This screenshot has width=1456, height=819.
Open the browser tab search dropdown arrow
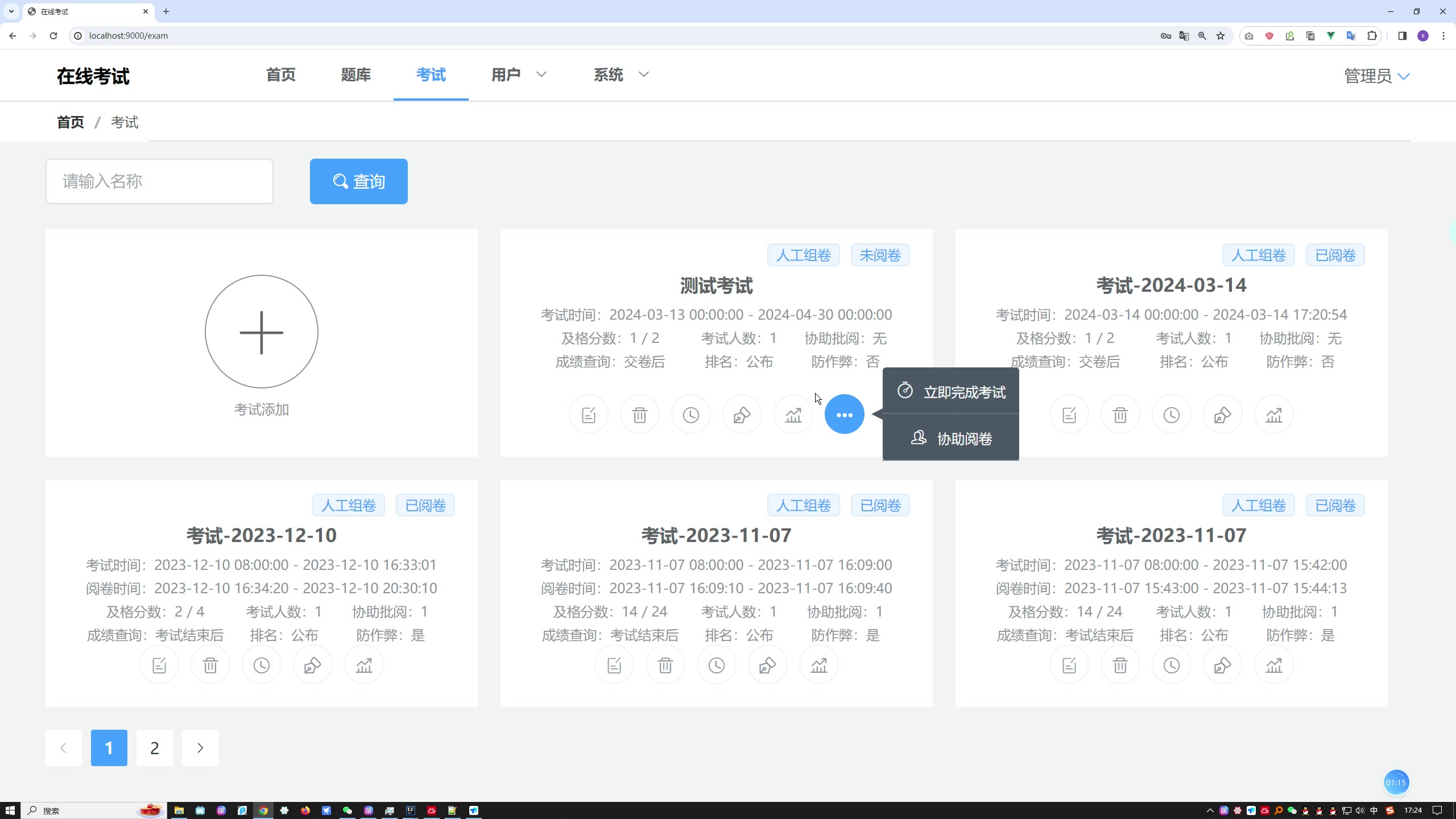(11, 11)
